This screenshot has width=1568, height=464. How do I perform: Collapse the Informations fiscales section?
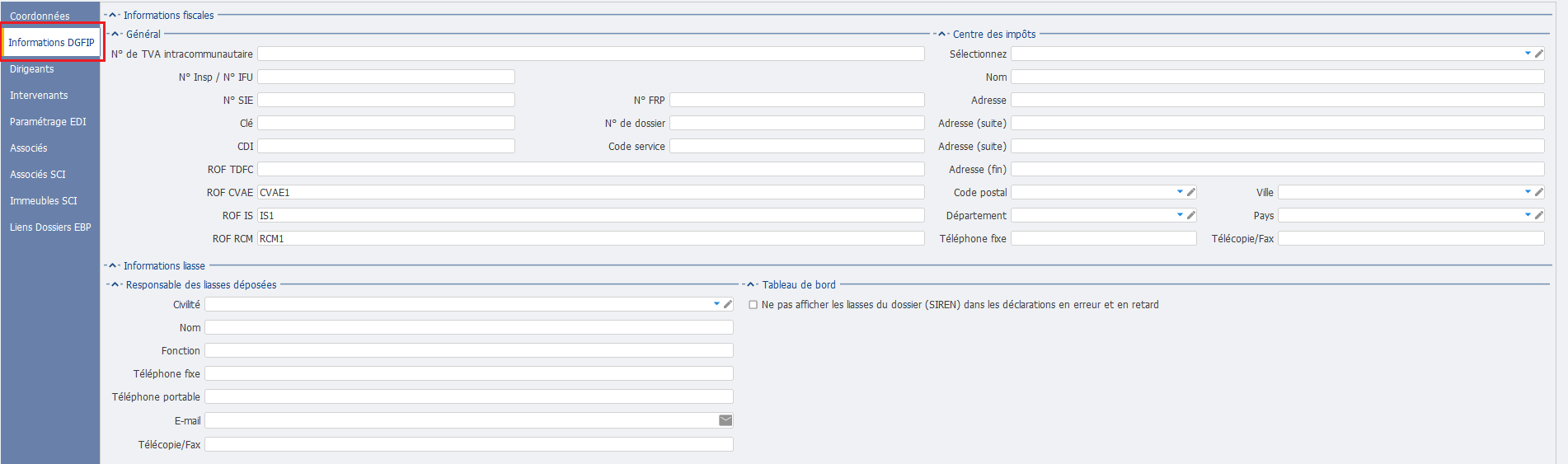(x=114, y=15)
